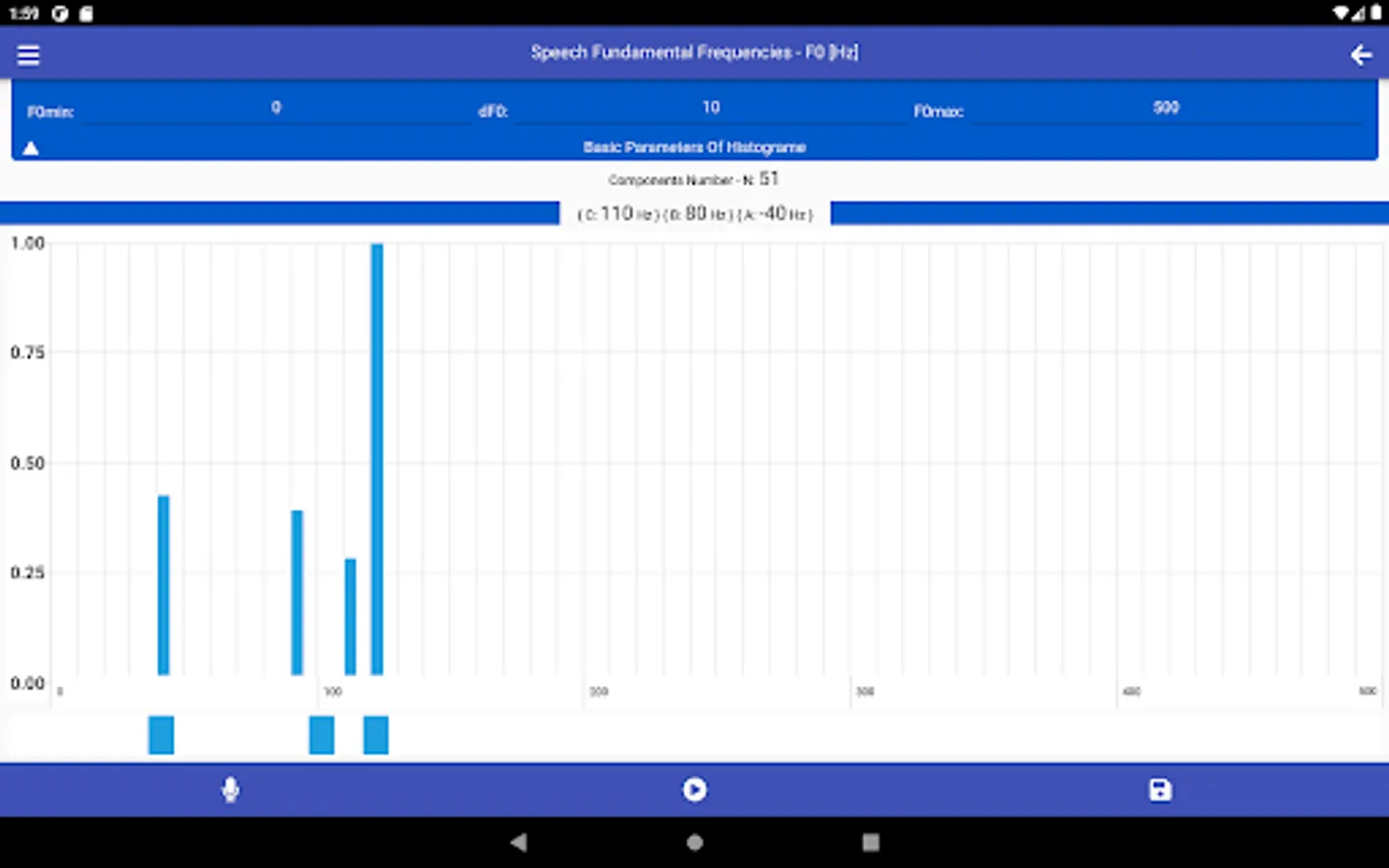The width and height of the screenshot is (1389, 868).
Task: Click the 100 x-axis tick label
Action: [333, 692]
